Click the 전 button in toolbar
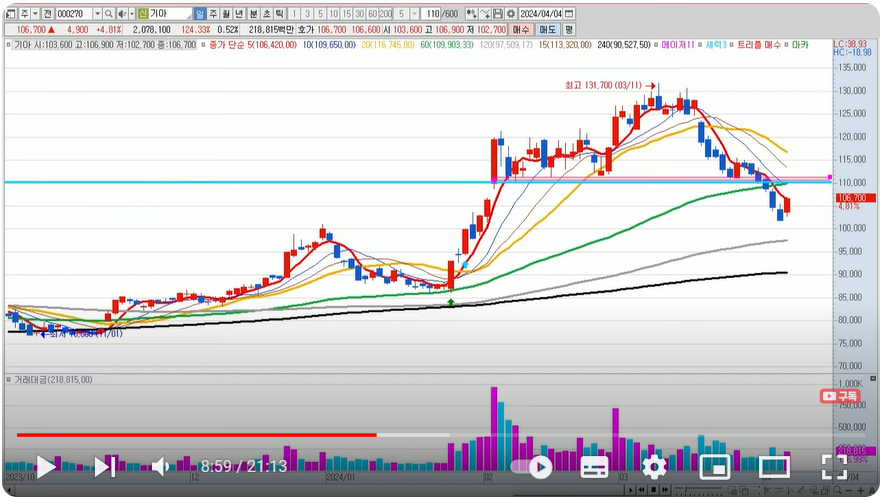Image resolution: width=882 pixels, height=500 pixels. (47, 13)
